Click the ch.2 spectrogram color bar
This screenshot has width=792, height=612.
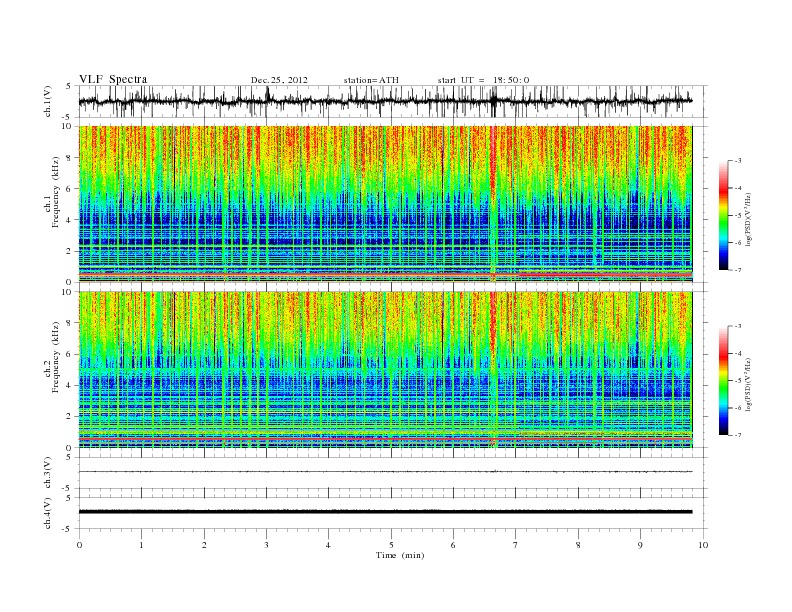pos(724,380)
